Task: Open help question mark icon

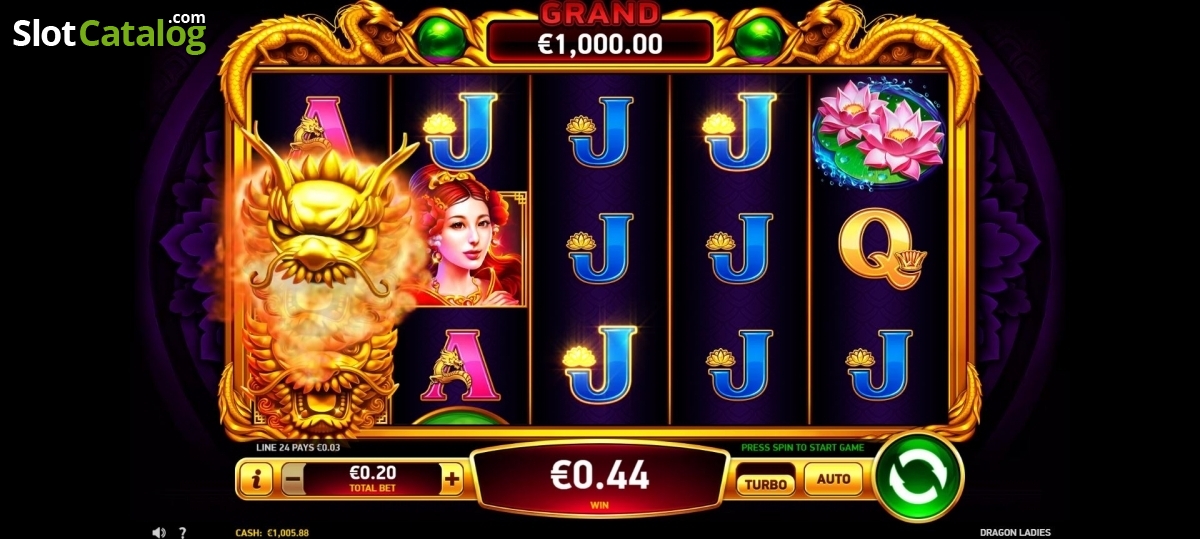Action: click(182, 532)
